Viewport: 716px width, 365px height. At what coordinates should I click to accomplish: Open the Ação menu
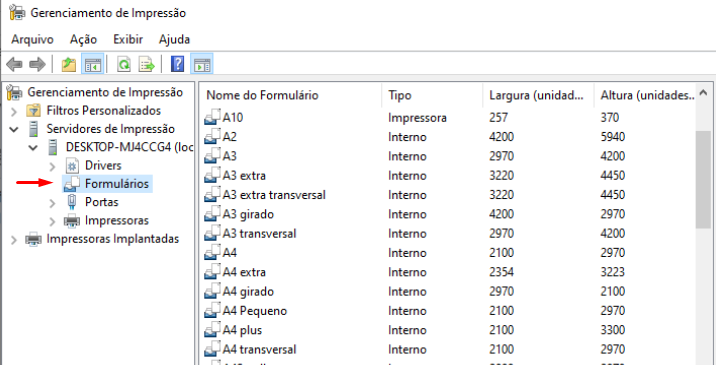click(x=83, y=39)
